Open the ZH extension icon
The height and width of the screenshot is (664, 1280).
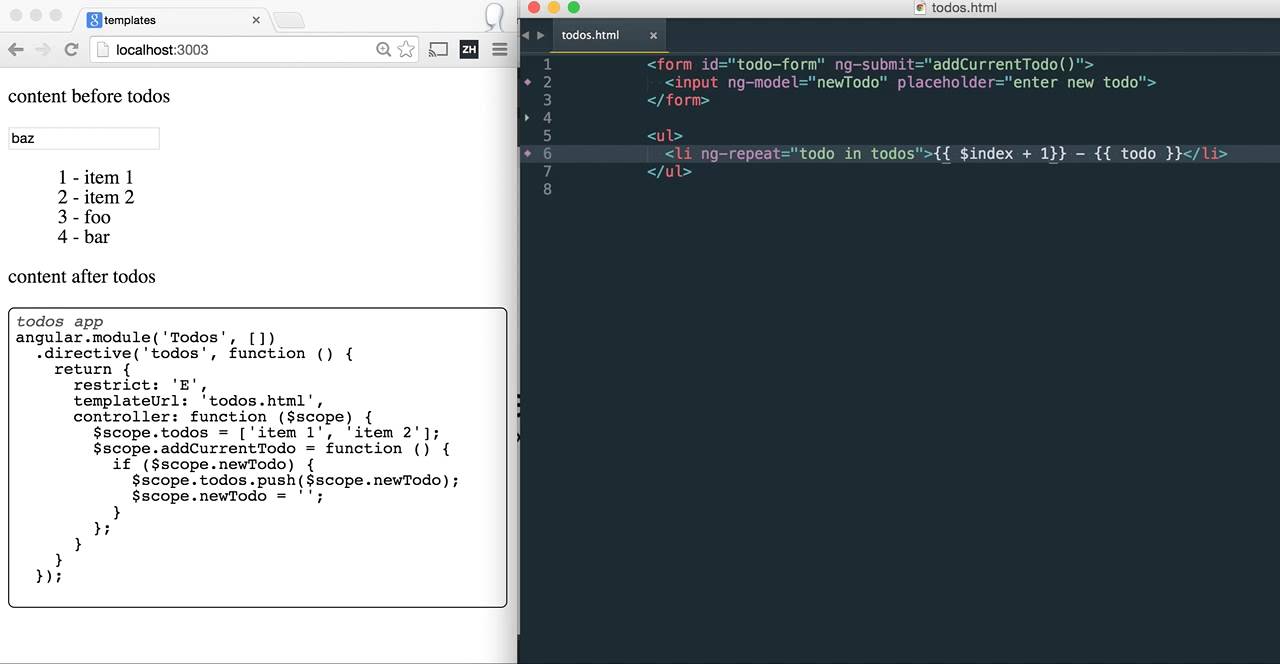tap(469, 49)
